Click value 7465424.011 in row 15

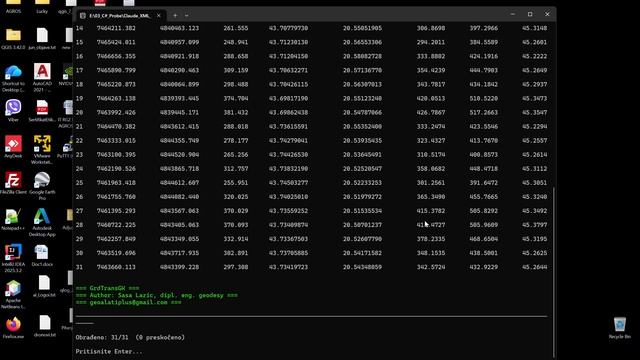coord(116,42)
